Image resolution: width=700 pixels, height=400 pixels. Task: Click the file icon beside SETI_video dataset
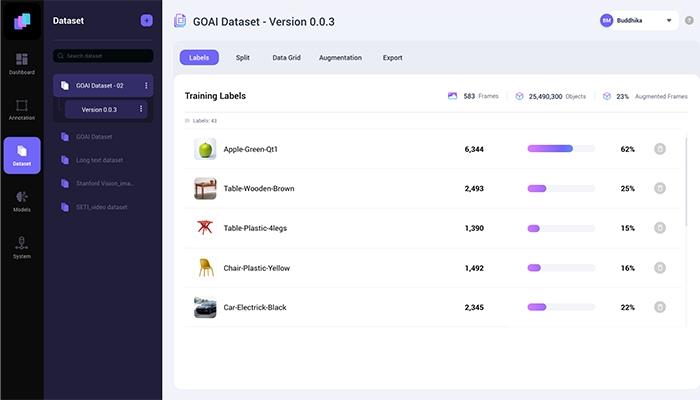tap(65, 207)
